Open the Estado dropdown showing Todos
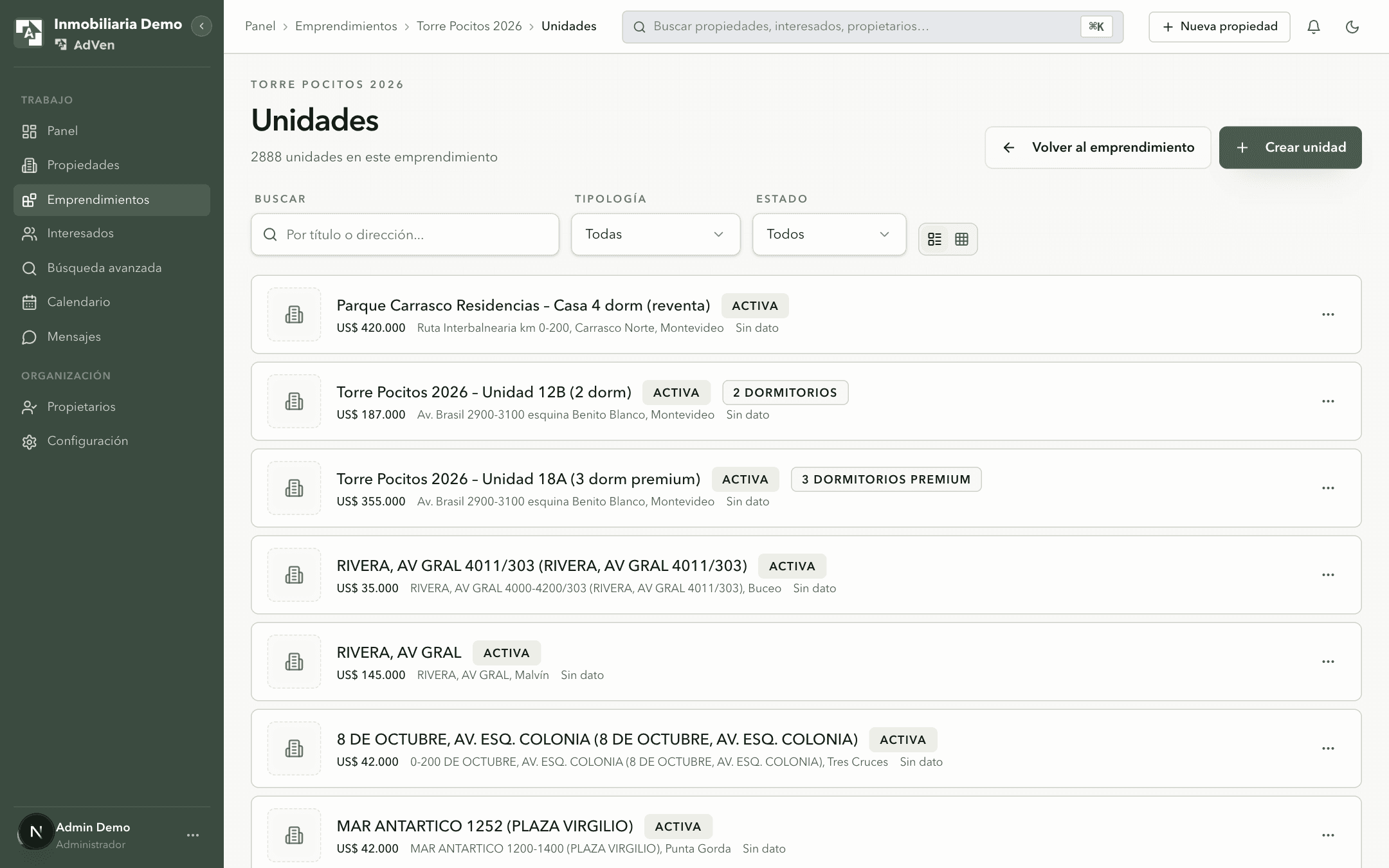This screenshot has width=1389, height=868. coord(829,234)
